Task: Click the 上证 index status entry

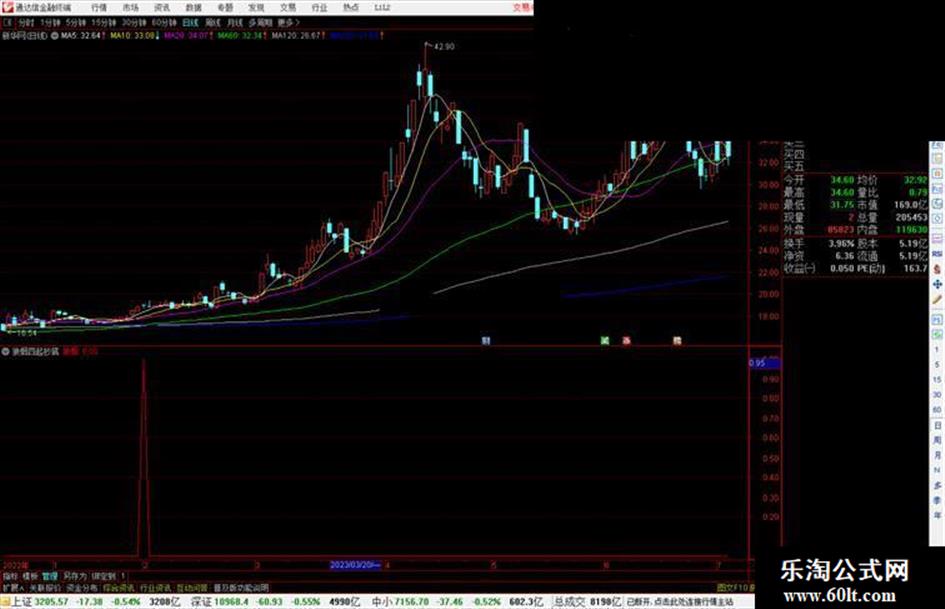Action: click(x=76, y=602)
